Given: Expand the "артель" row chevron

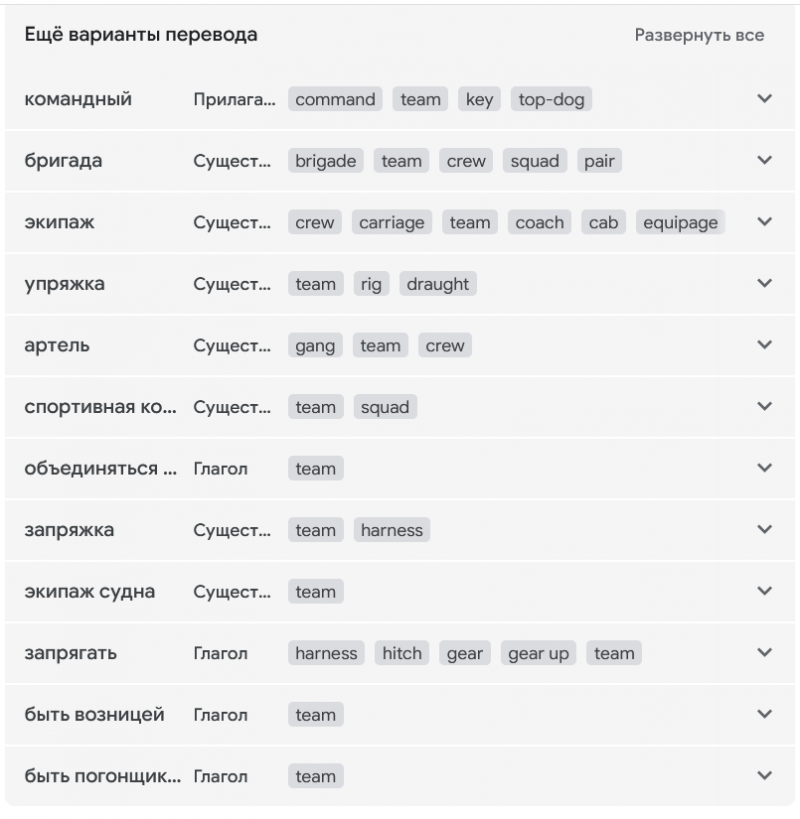Looking at the screenshot, I should point(765,345).
